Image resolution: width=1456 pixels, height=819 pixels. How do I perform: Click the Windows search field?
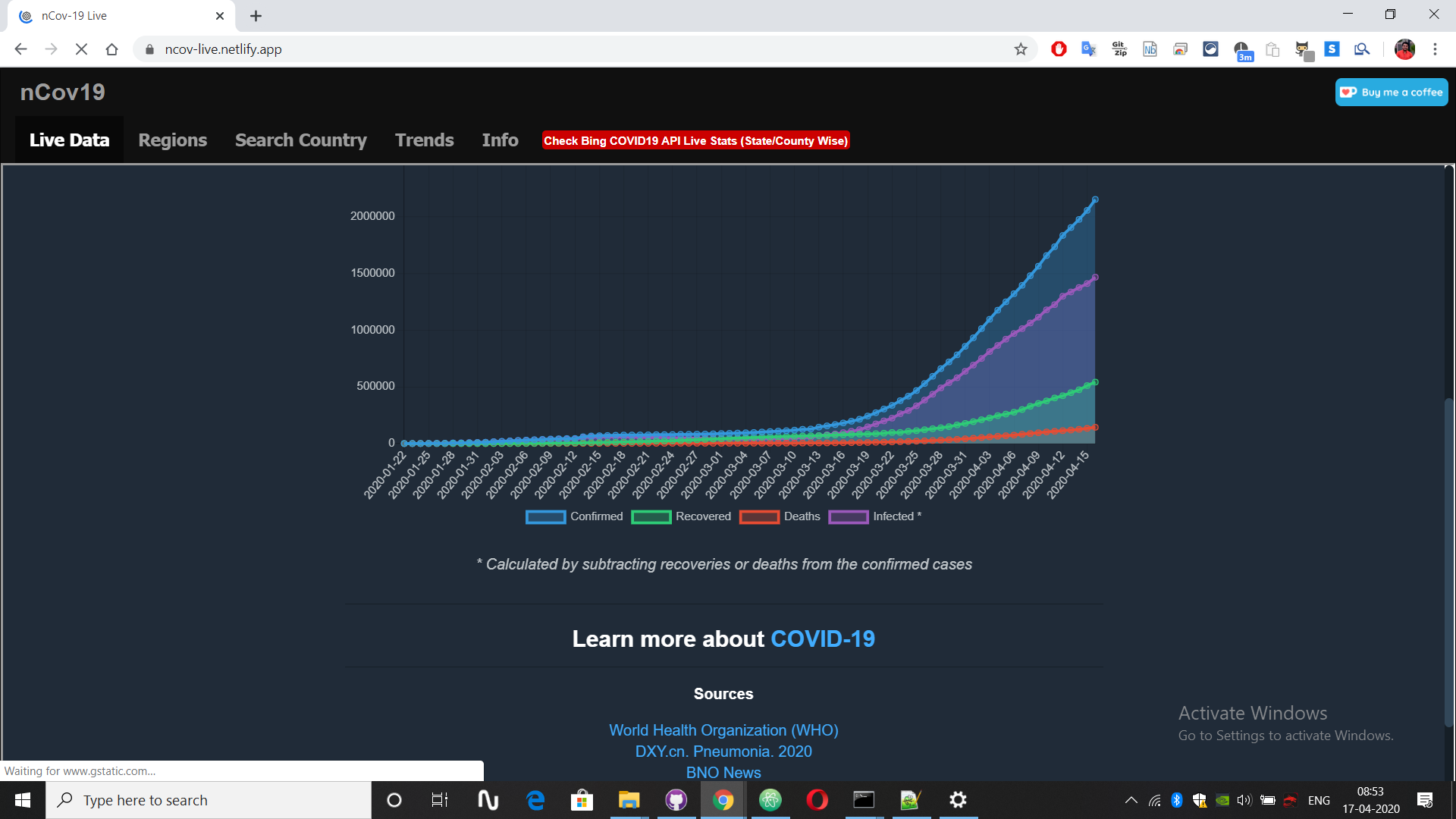pyautogui.click(x=209, y=800)
